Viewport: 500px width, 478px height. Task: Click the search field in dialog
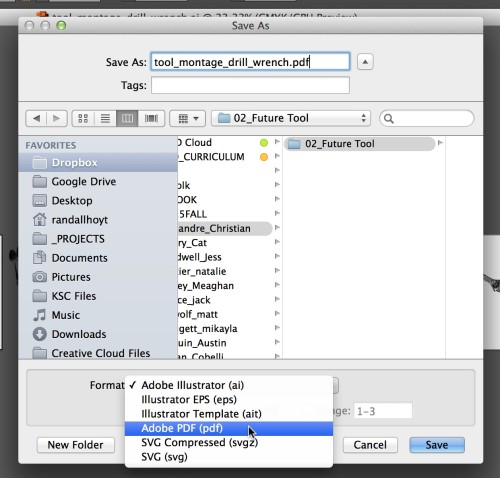tap(427, 118)
